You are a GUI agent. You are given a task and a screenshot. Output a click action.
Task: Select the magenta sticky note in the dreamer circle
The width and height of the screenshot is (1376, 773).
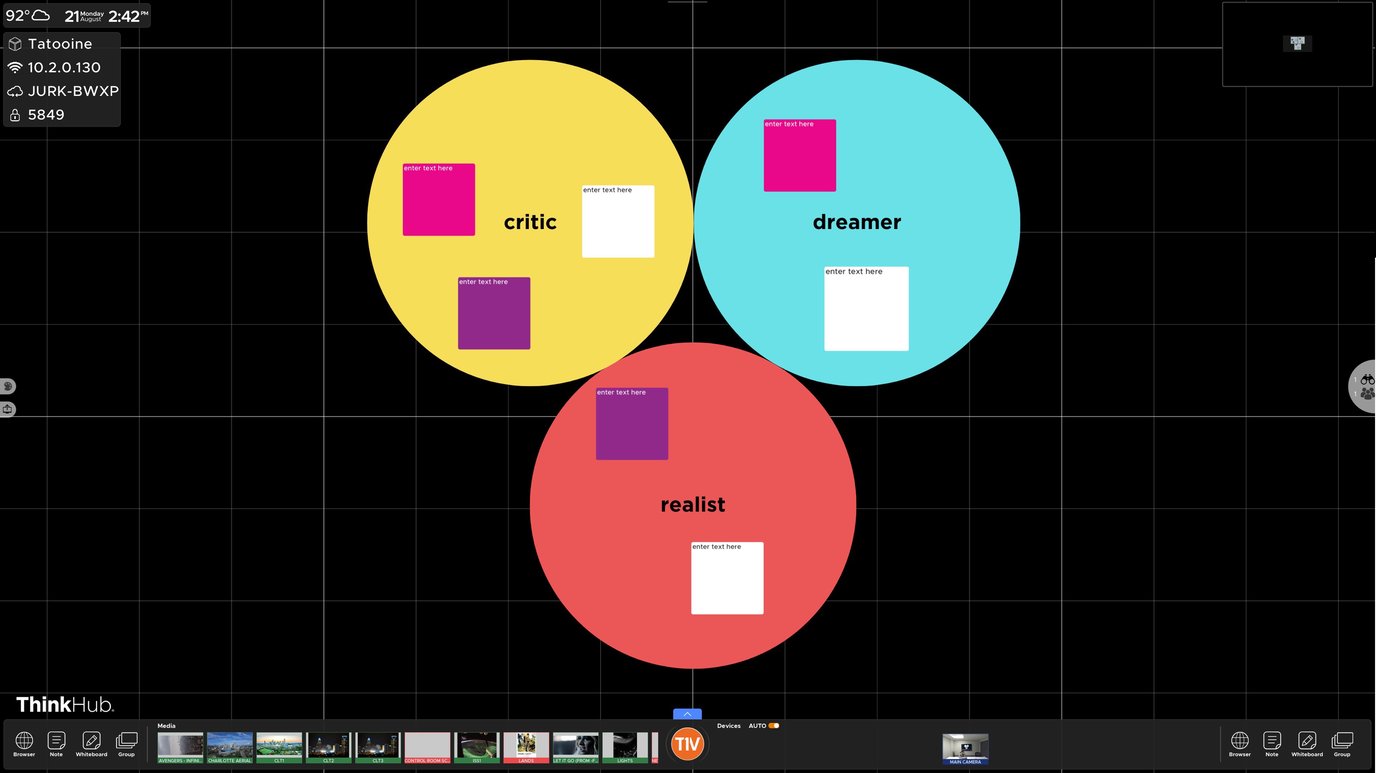click(800, 155)
